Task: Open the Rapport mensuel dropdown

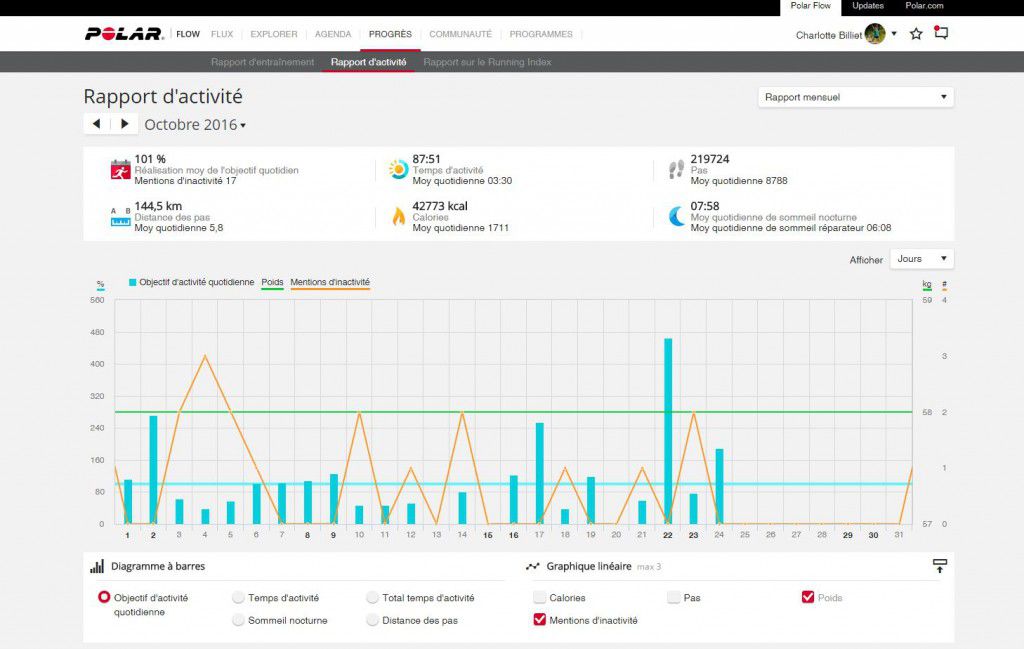Action: (855, 96)
